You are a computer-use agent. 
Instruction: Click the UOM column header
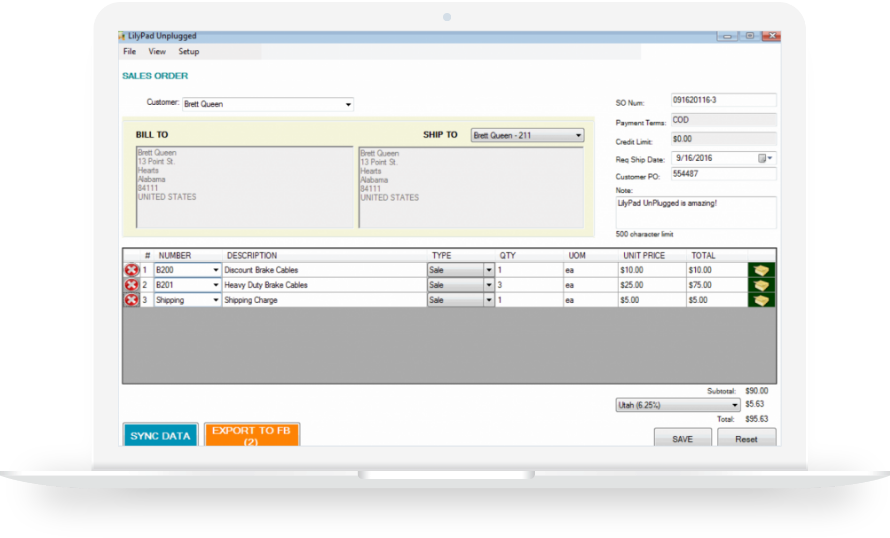click(577, 255)
